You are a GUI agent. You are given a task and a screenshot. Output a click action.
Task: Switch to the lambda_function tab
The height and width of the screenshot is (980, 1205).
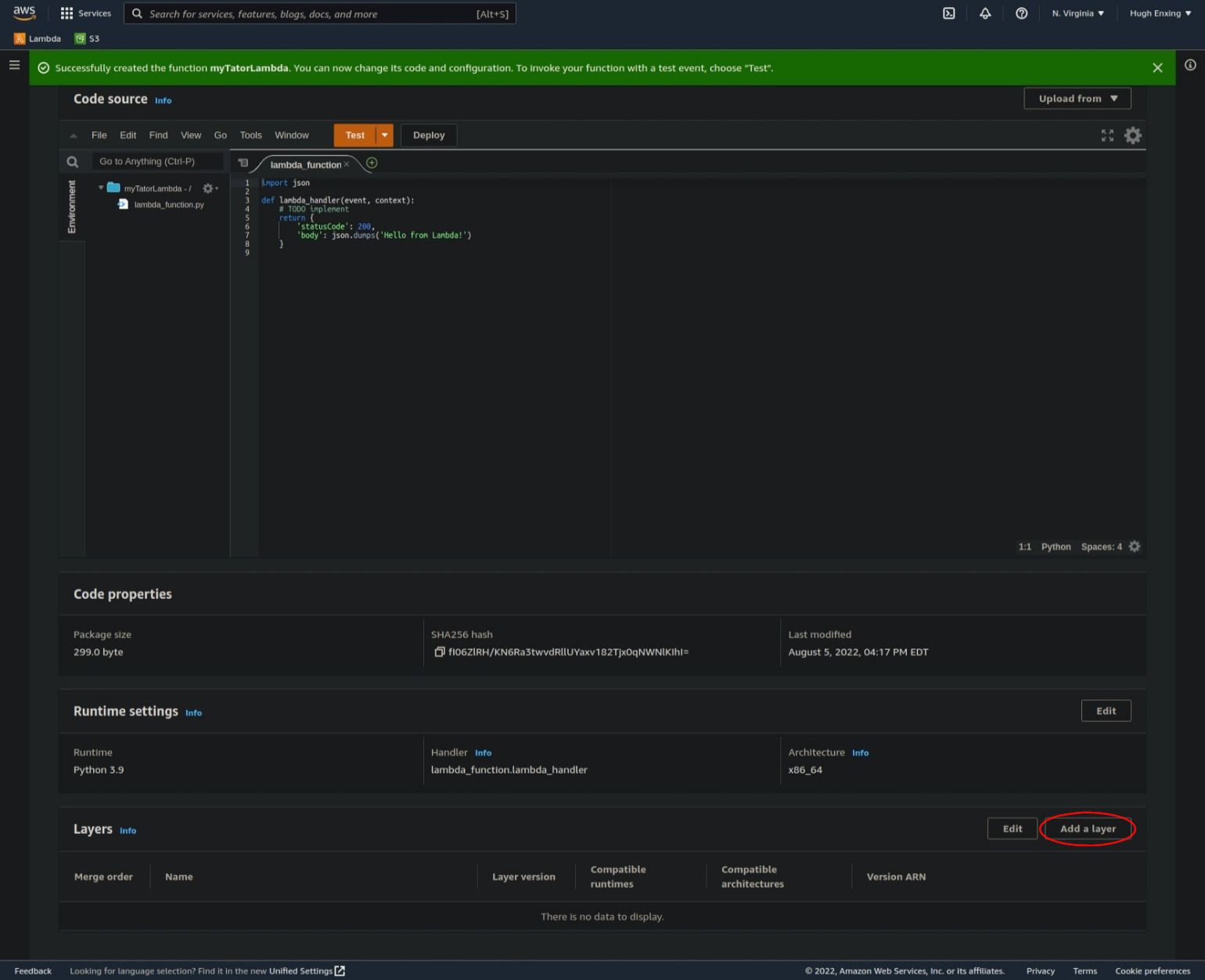(x=305, y=164)
